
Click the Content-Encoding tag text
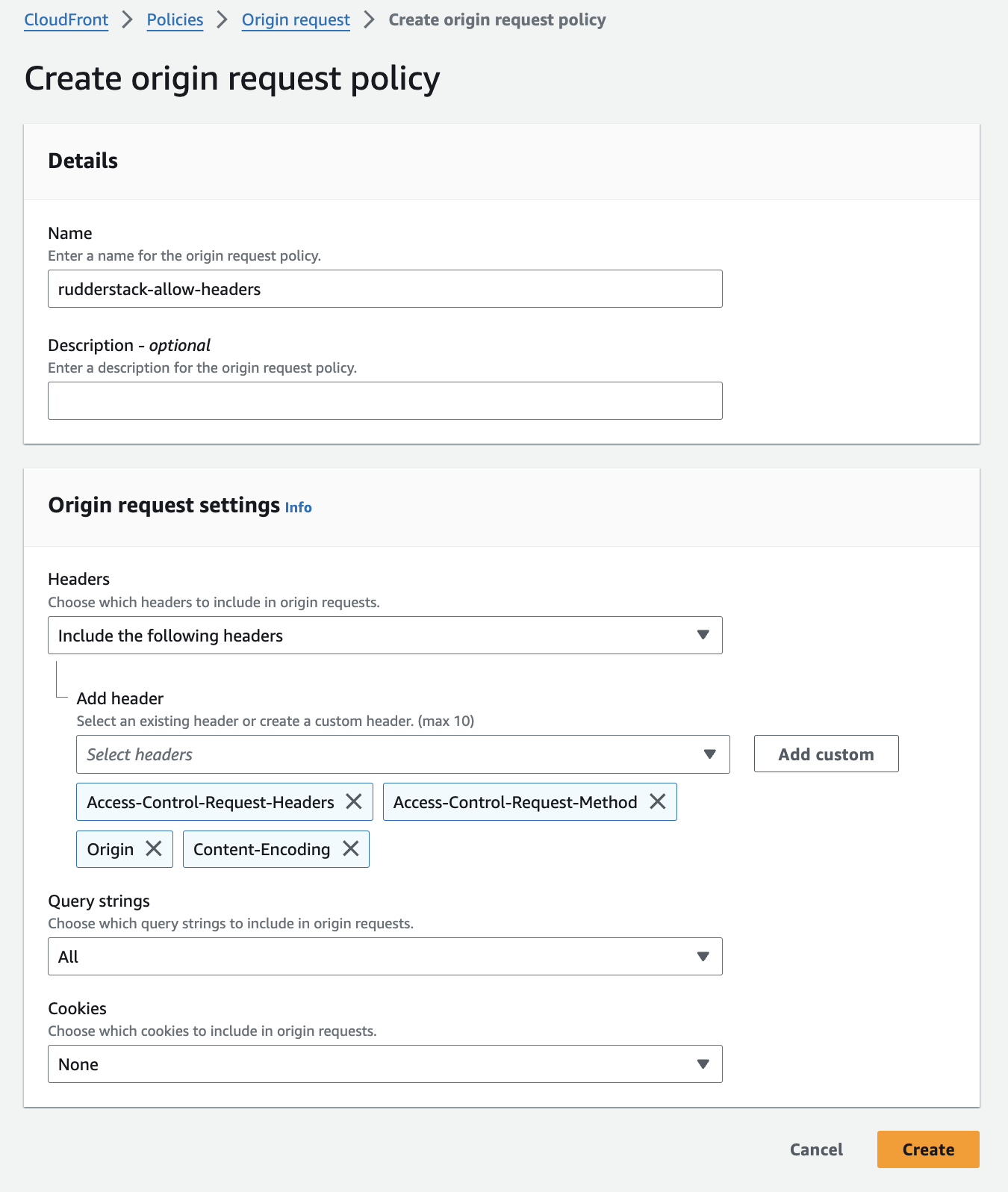point(261,849)
